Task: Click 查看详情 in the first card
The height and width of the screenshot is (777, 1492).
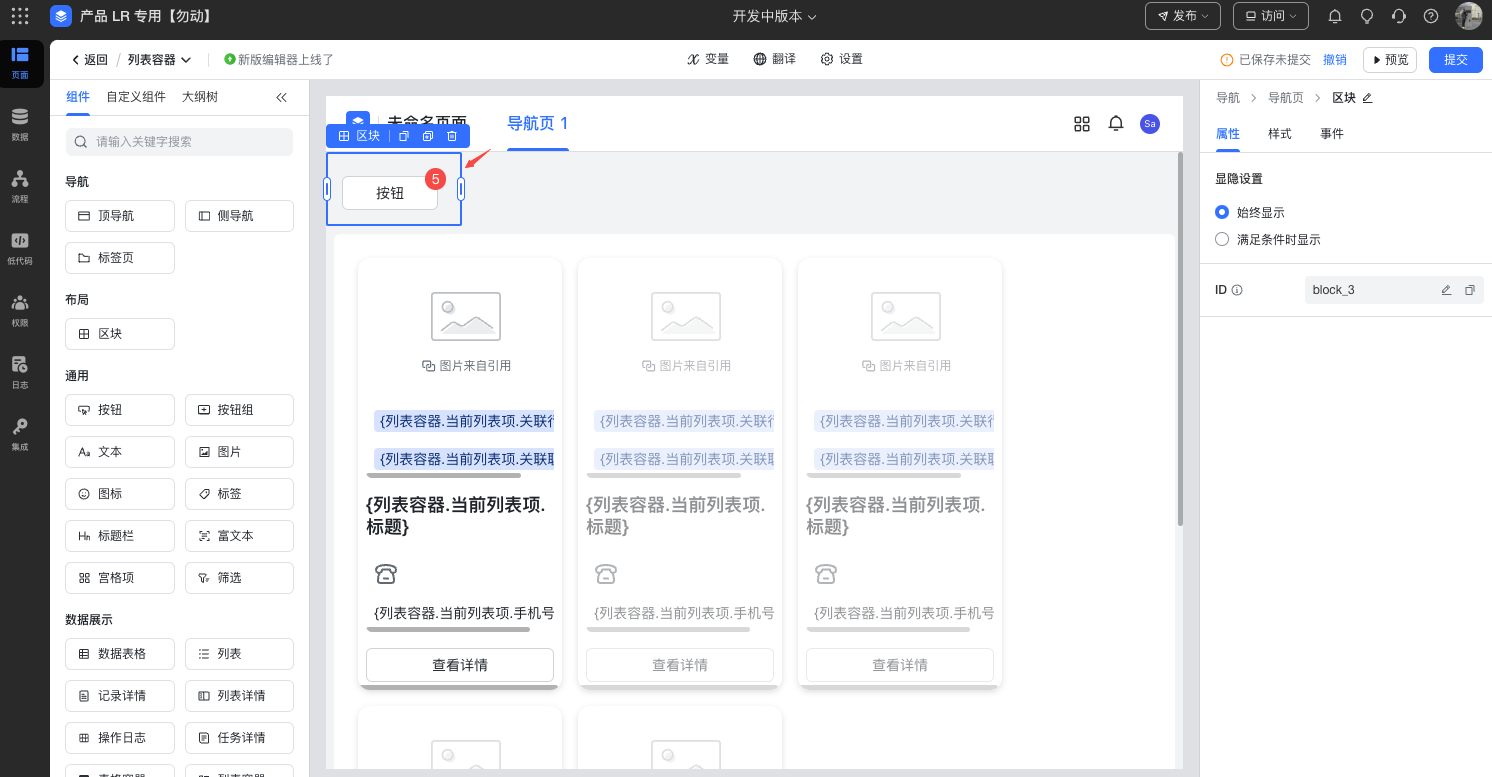Action: (460, 665)
